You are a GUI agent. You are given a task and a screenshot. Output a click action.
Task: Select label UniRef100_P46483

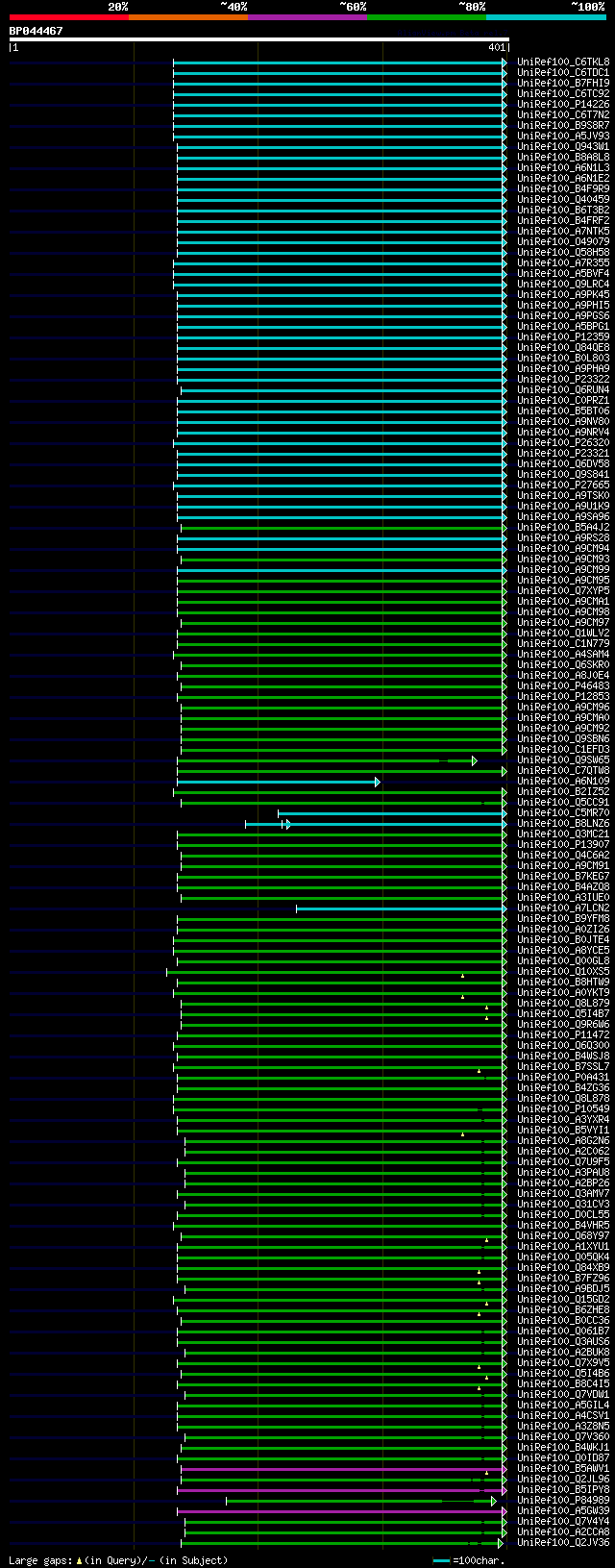tap(563, 685)
